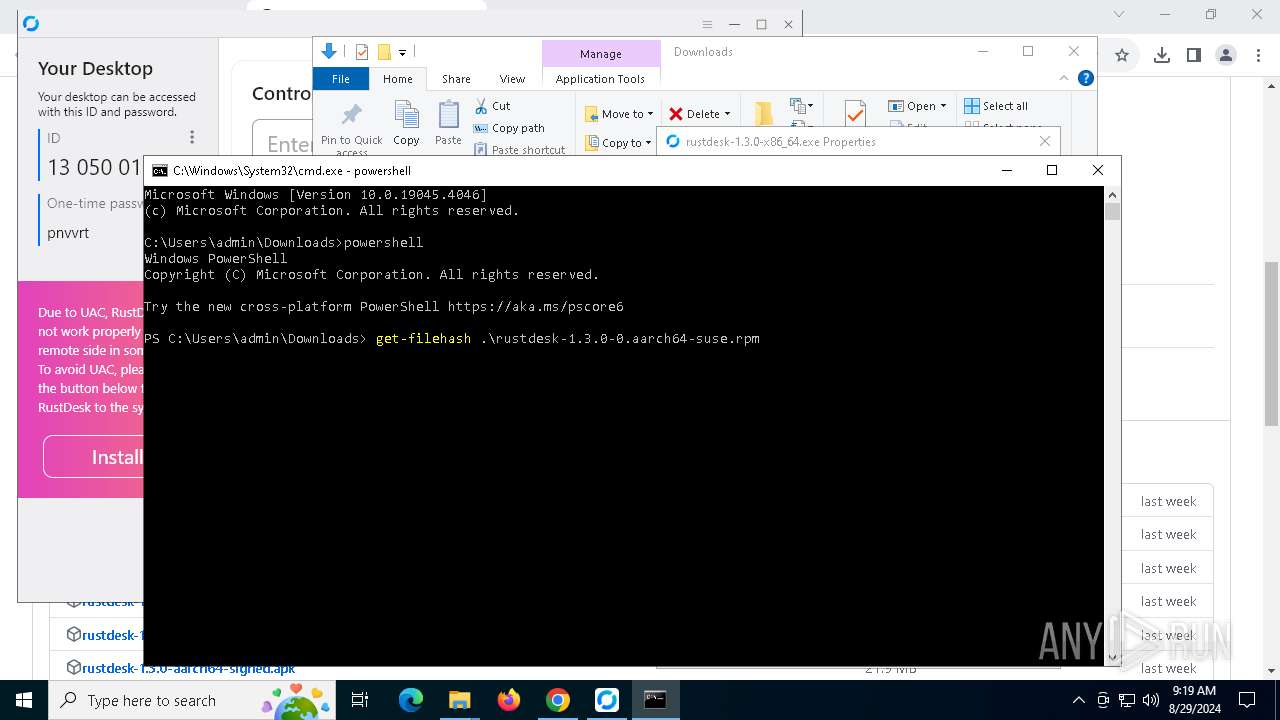Open Chrome from taskbar

click(x=558, y=700)
